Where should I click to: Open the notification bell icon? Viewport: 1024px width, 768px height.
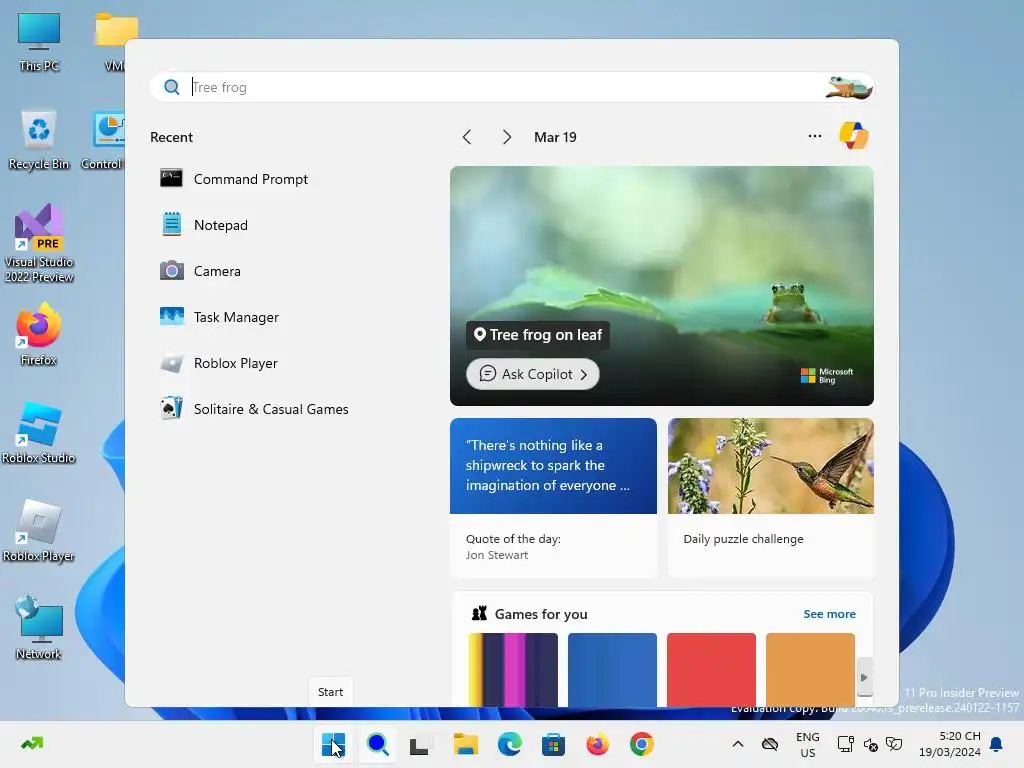[x=996, y=744]
